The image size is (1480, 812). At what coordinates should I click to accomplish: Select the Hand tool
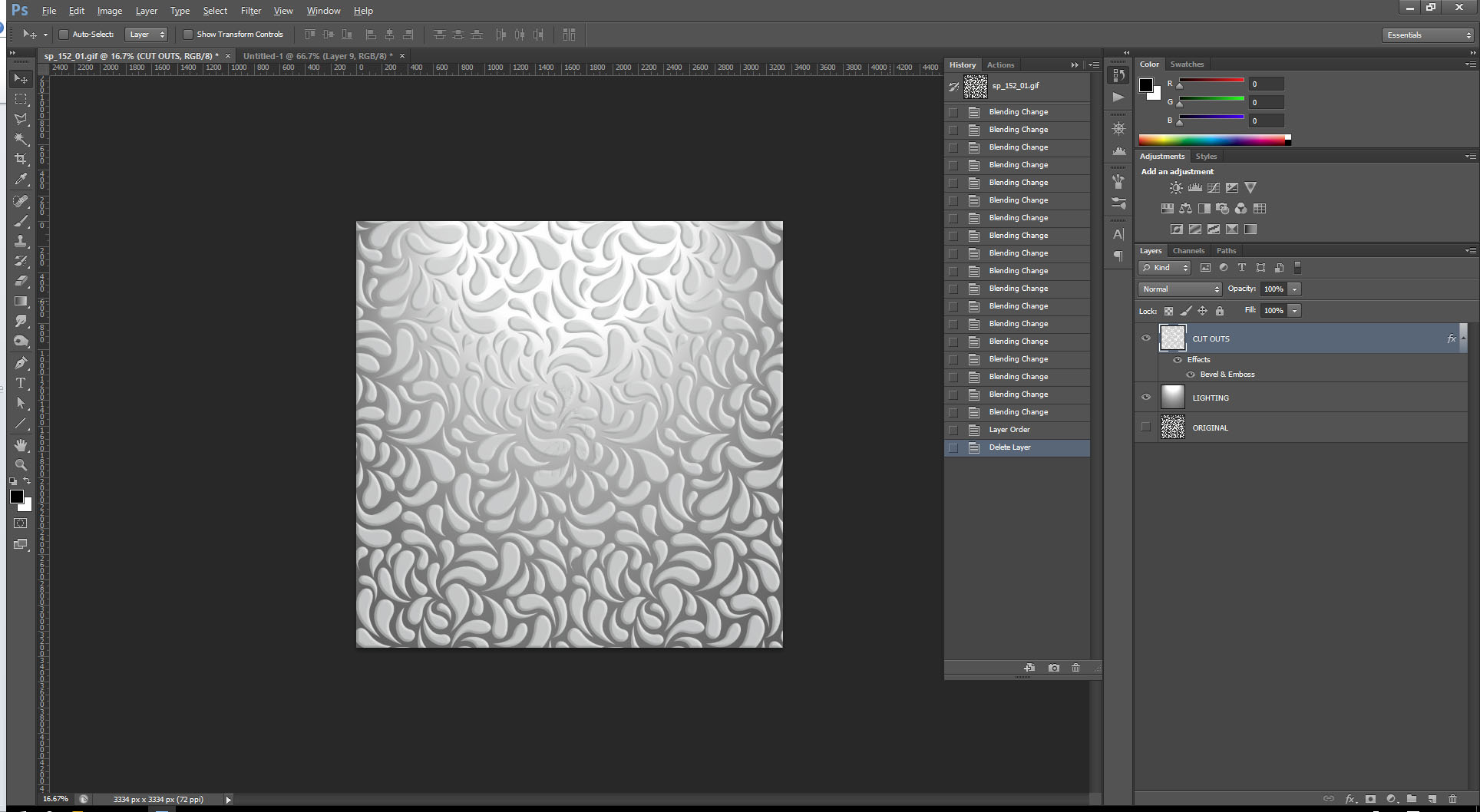point(21,445)
